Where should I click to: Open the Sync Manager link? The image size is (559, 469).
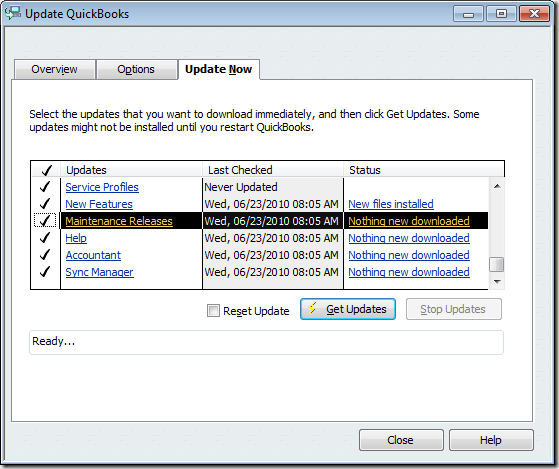[x=99, y=272]
